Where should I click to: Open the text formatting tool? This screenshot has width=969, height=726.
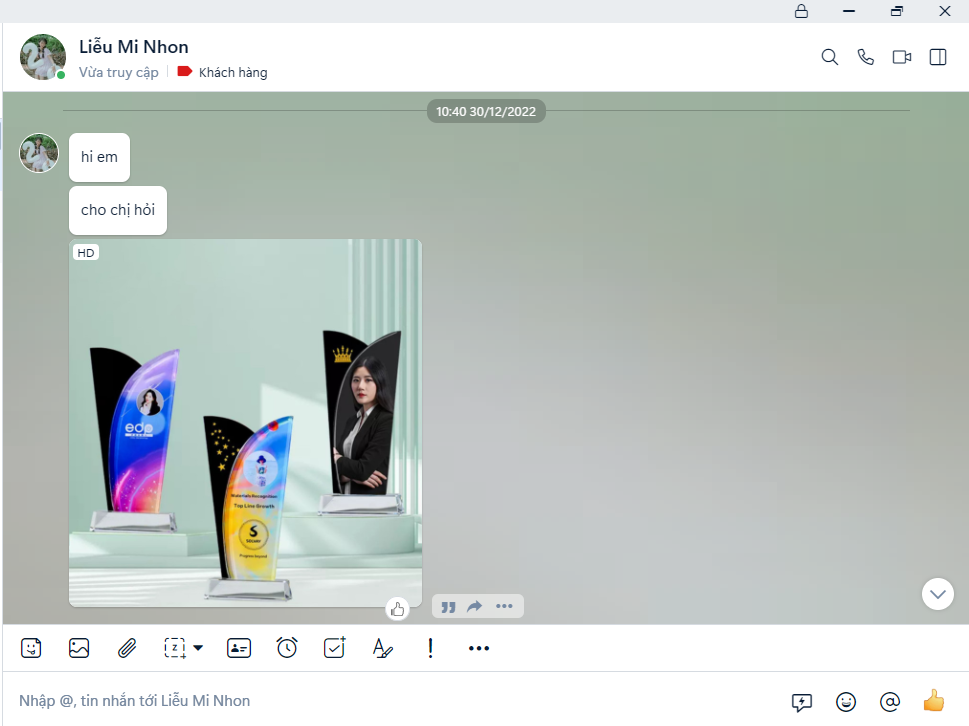pos(383,648)
